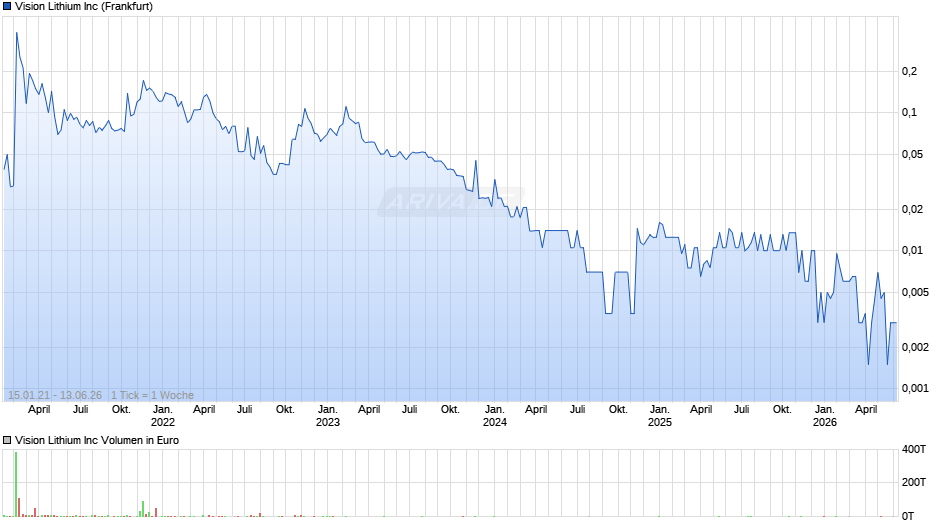The width and height of the screenshot is (940, 526).
Task: Click the 'Jan. 2024' axis label
Action: click(x=495, y=416)
